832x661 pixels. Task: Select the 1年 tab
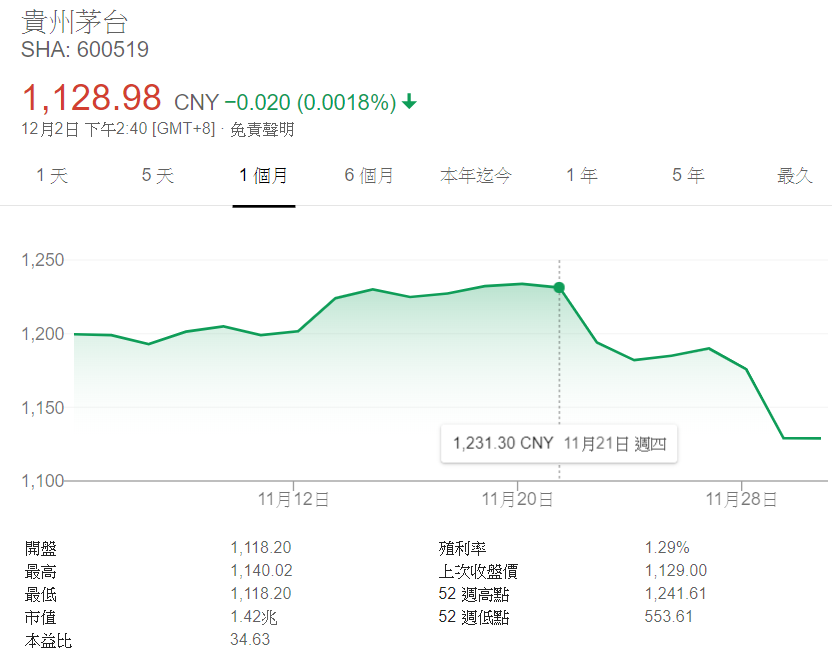tap(582, 176)
